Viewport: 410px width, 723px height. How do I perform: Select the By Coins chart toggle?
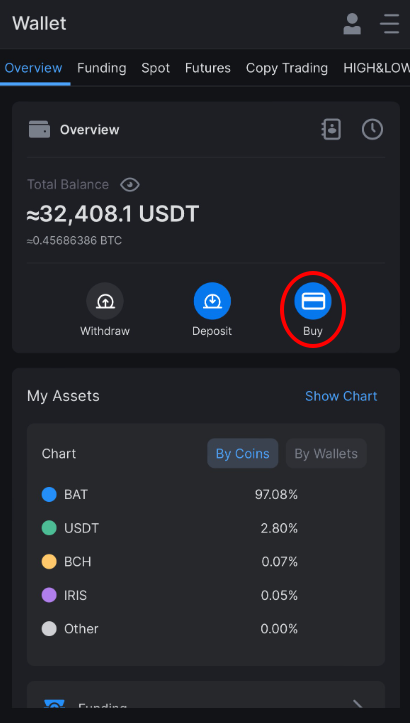click(243, 453)
